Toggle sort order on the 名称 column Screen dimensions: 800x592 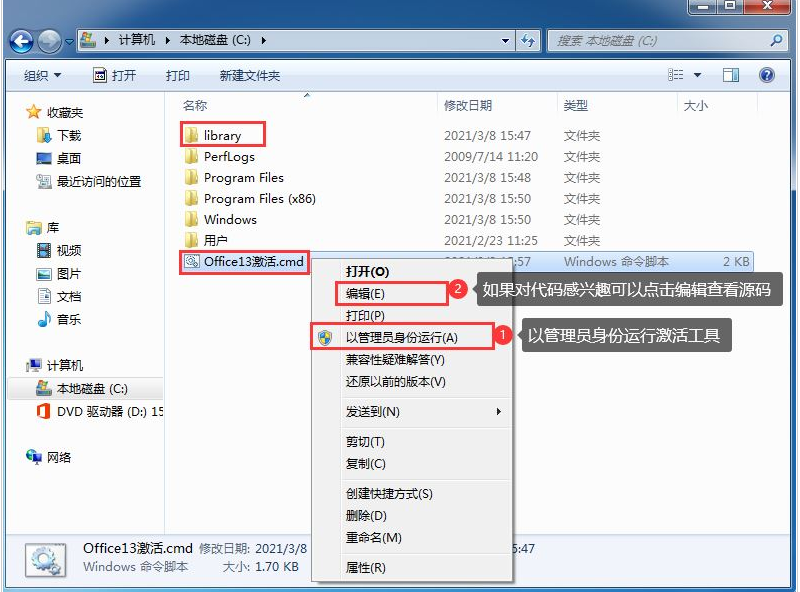coord(196,106)
